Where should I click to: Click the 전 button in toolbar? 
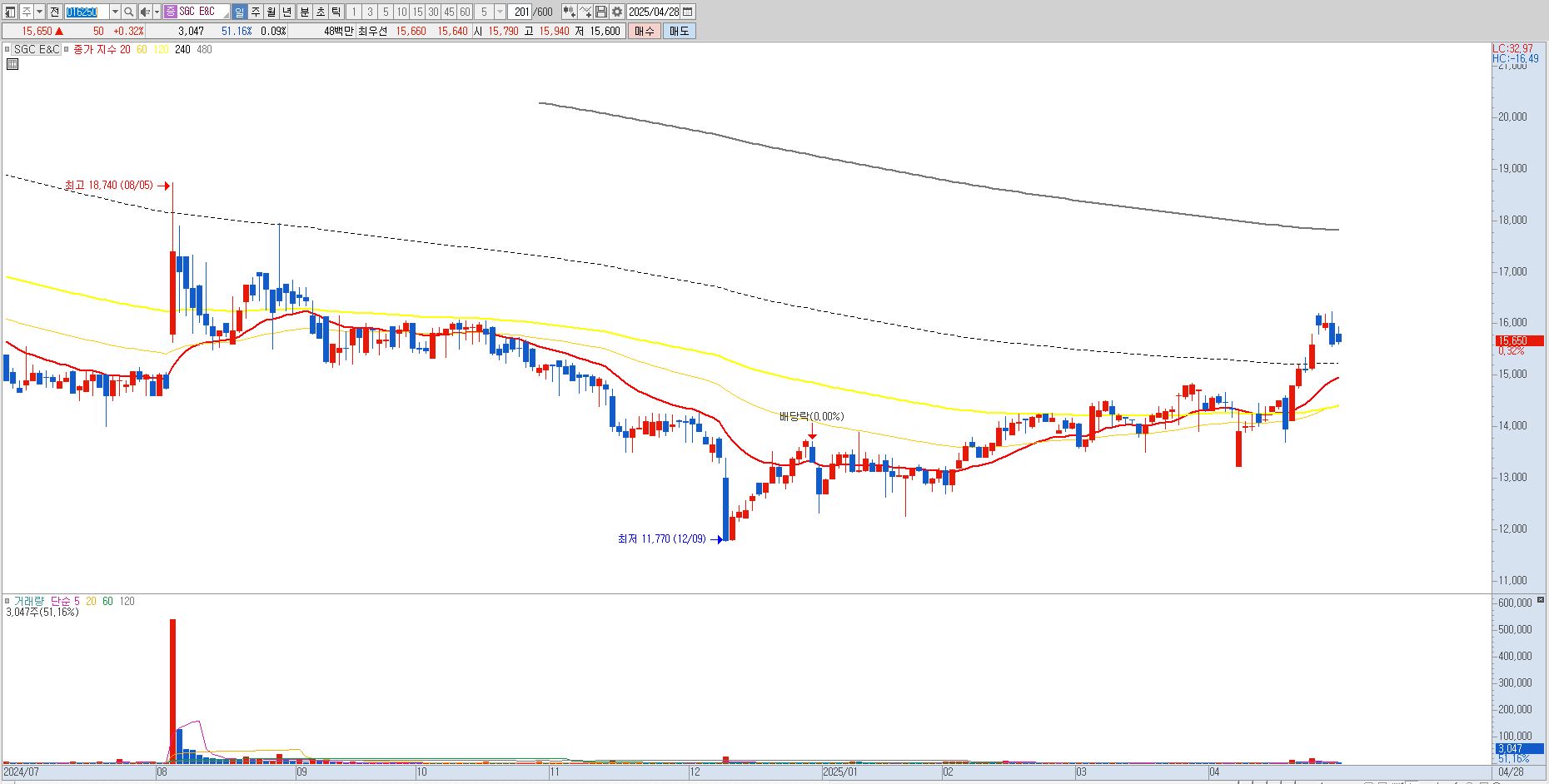(54, 12)
